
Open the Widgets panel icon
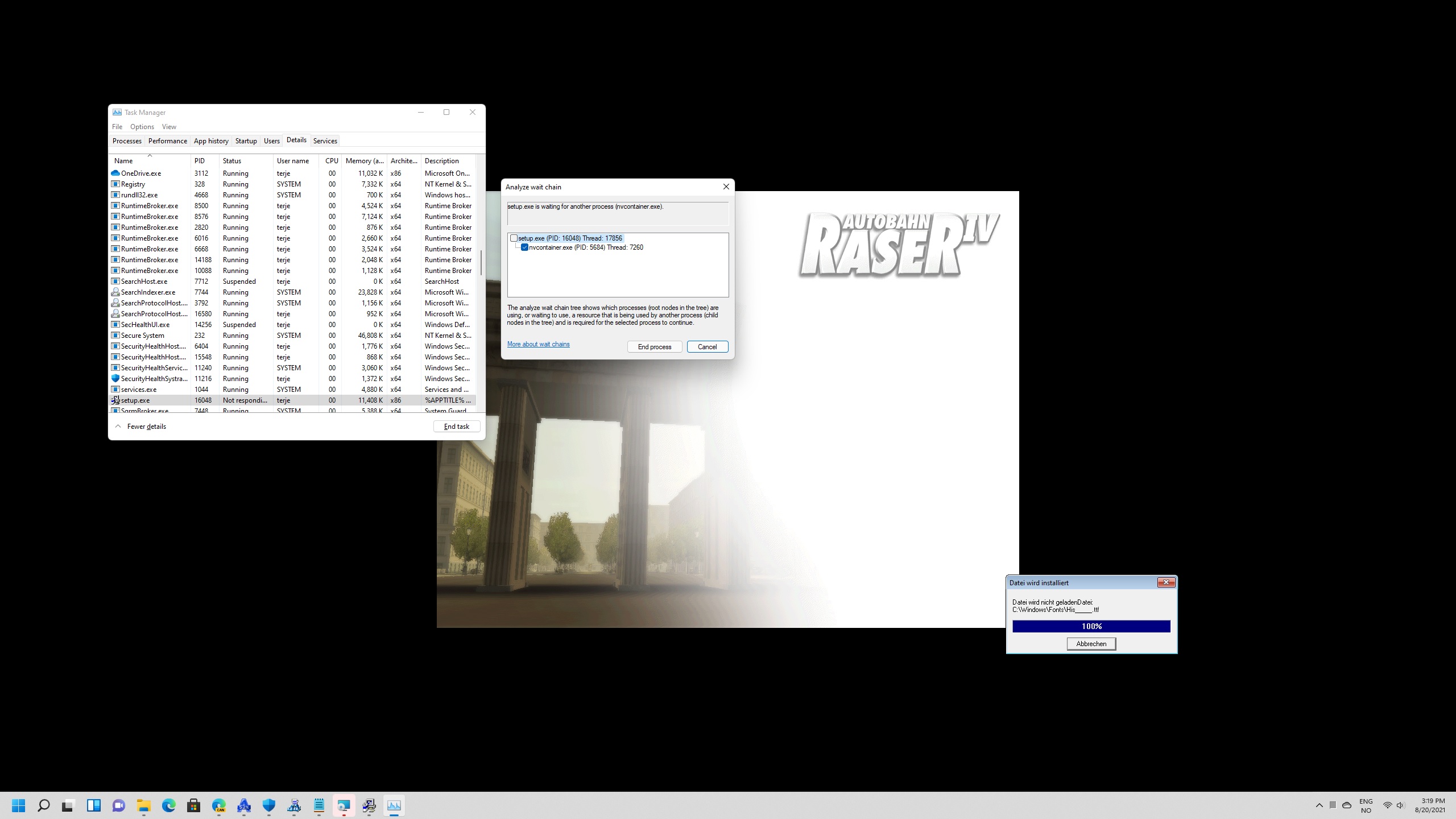click(x=93, y=805)
